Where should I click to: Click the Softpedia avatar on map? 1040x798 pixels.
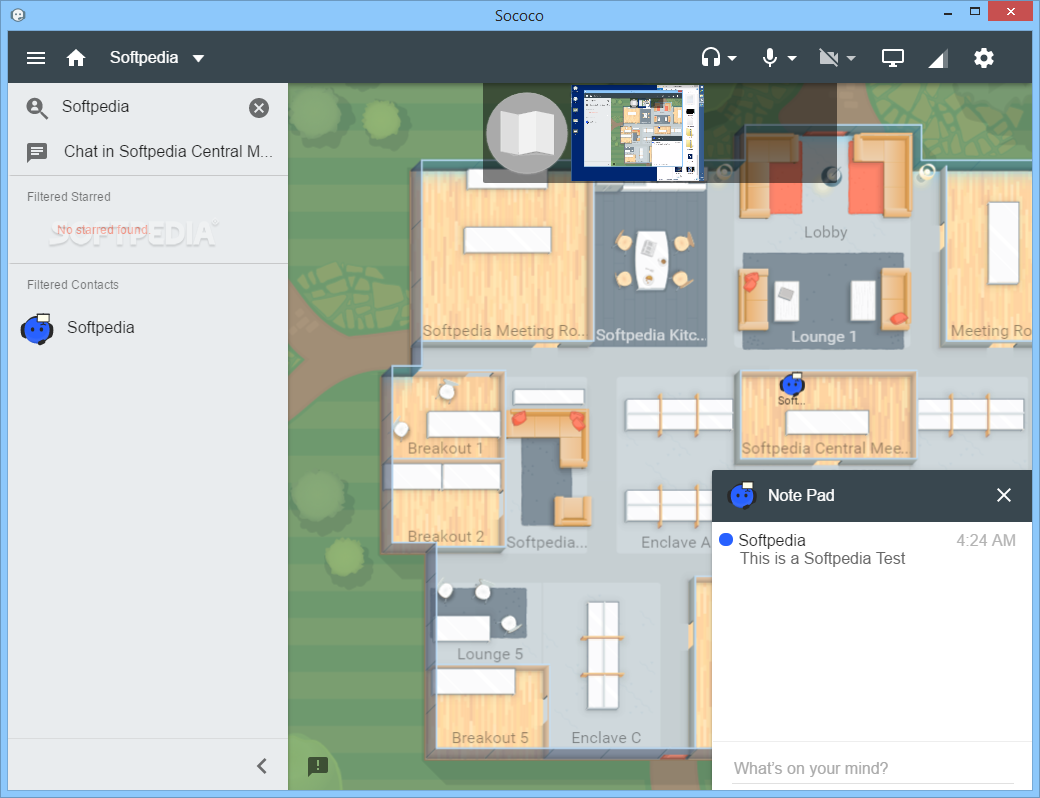792,384
